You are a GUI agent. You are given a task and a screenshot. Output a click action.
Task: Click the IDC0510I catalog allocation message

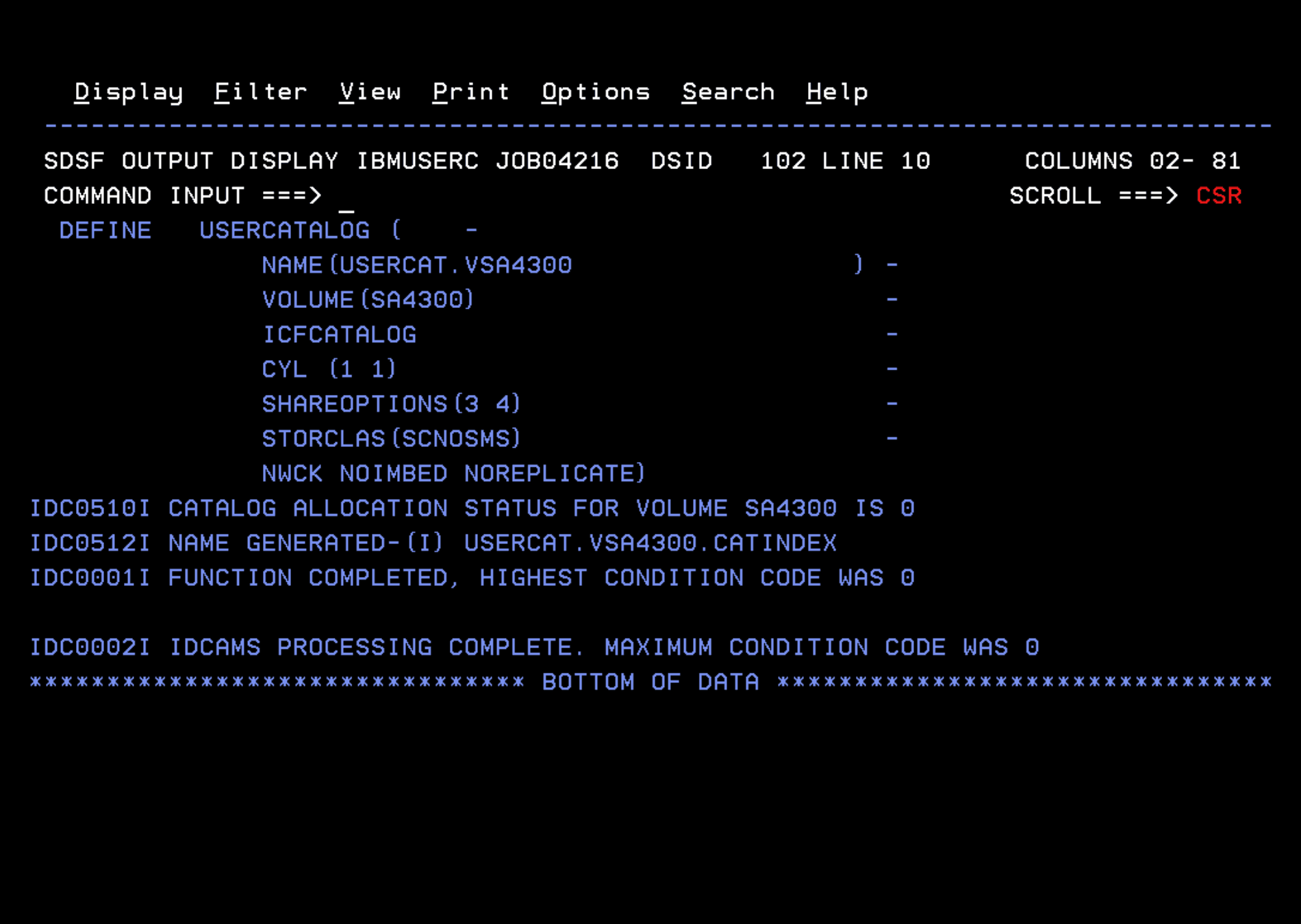pos(472,509)
